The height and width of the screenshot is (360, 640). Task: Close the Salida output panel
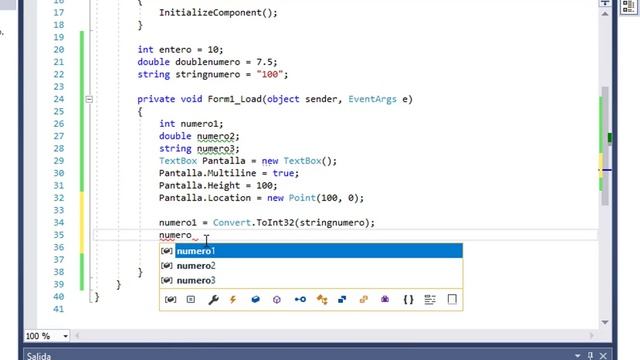[603, 356]
